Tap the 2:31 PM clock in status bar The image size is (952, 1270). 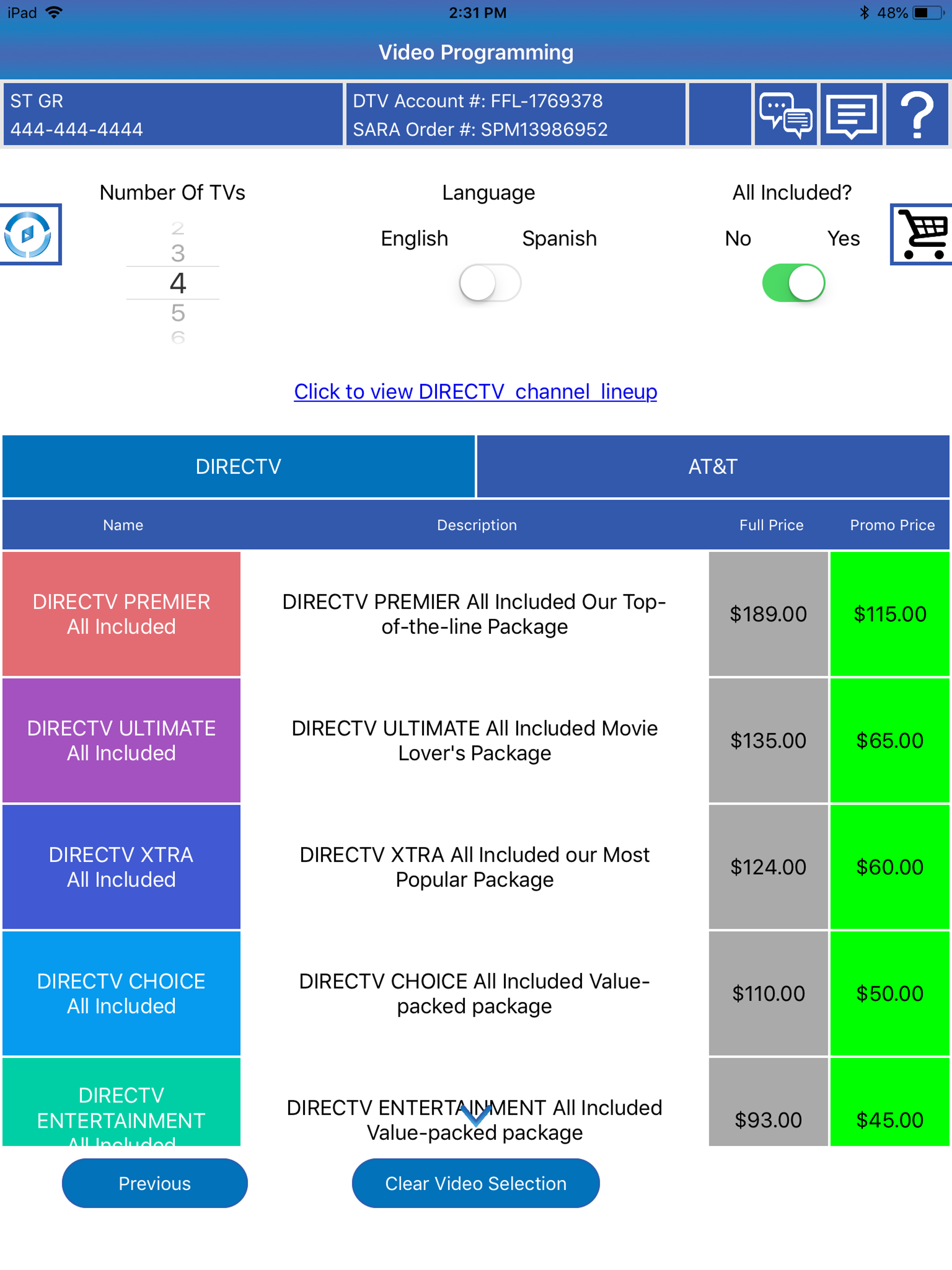pos(478,13)
